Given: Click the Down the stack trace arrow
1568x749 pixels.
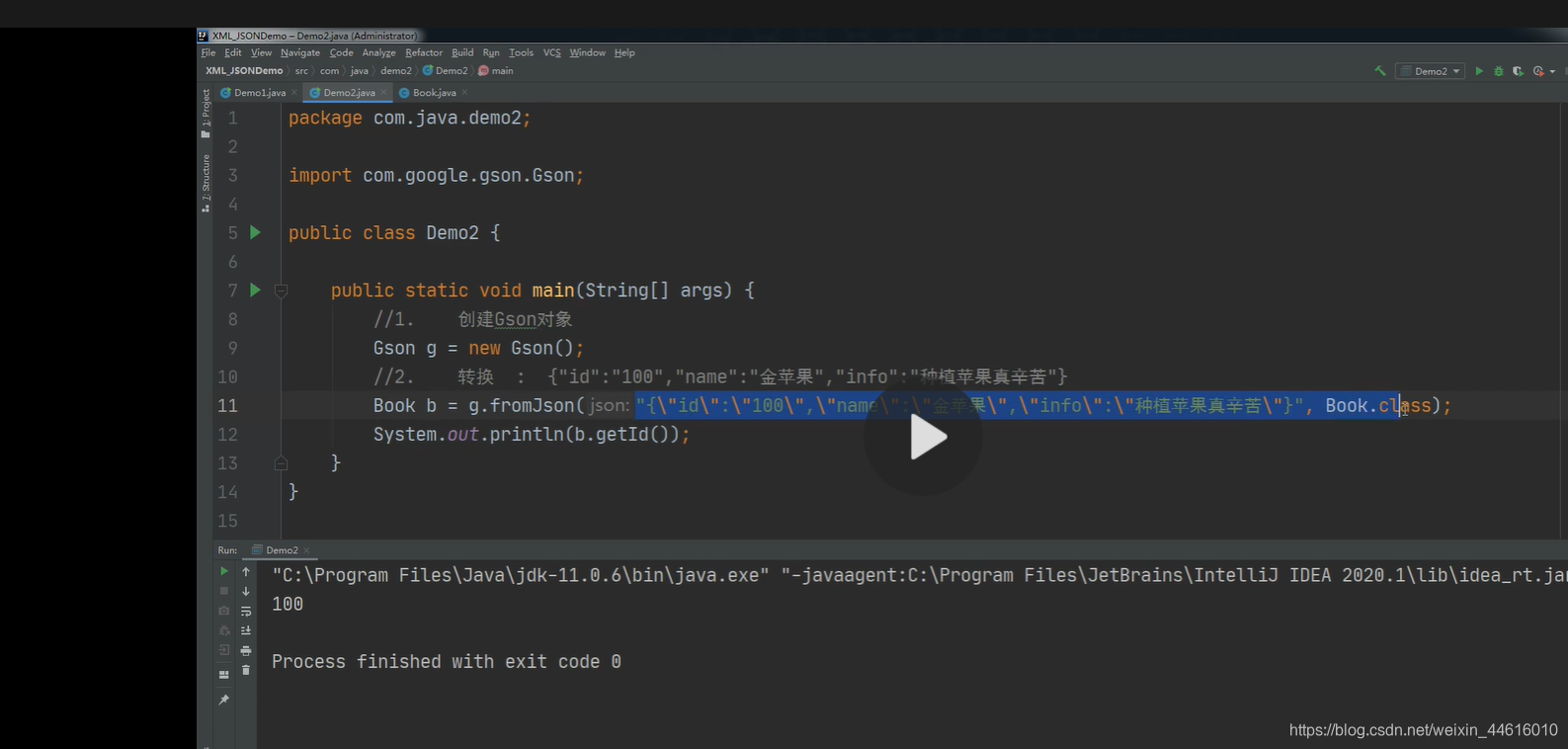Looking at the screenshot, I should [246, 591].
